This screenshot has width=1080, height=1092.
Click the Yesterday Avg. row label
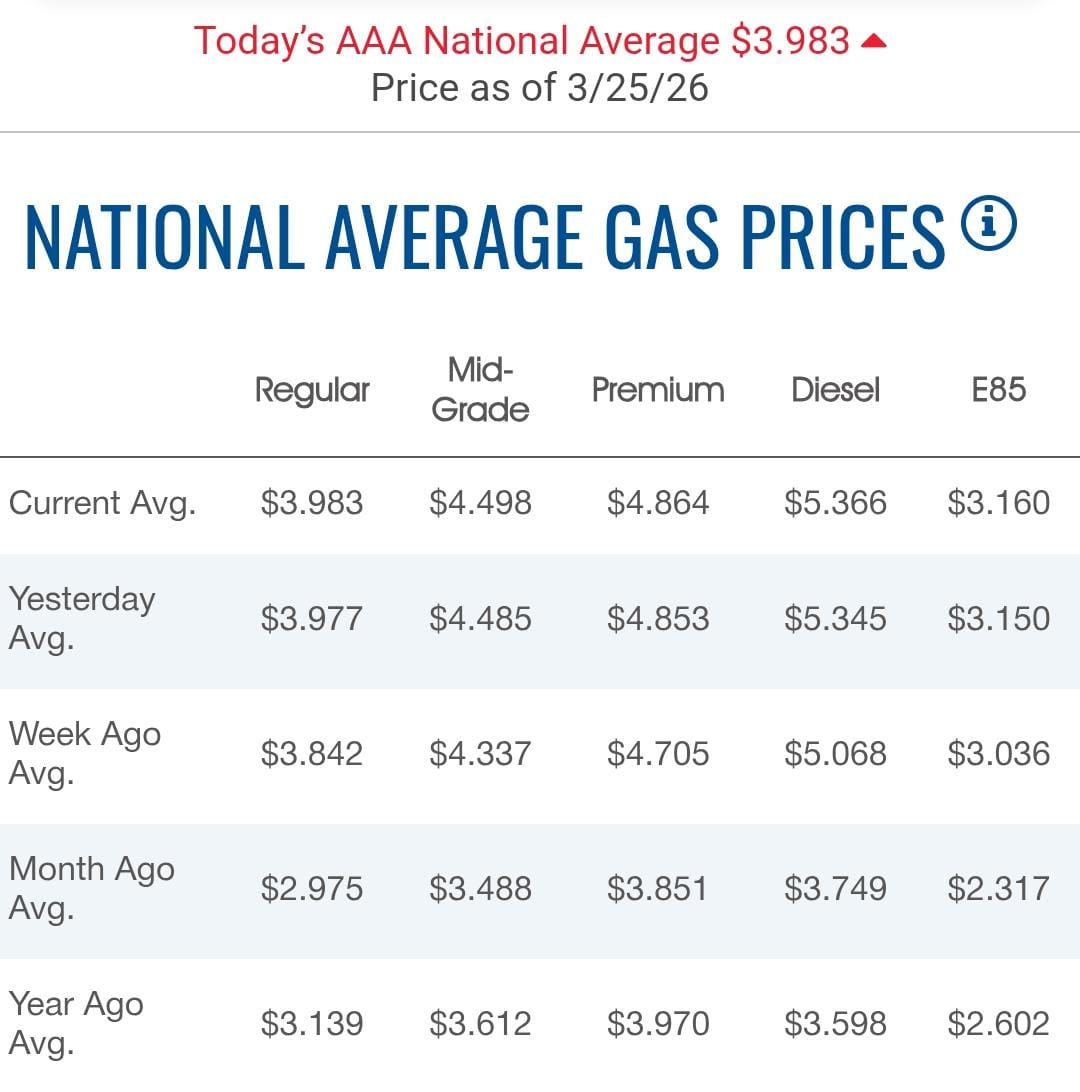tap(82, 618)
